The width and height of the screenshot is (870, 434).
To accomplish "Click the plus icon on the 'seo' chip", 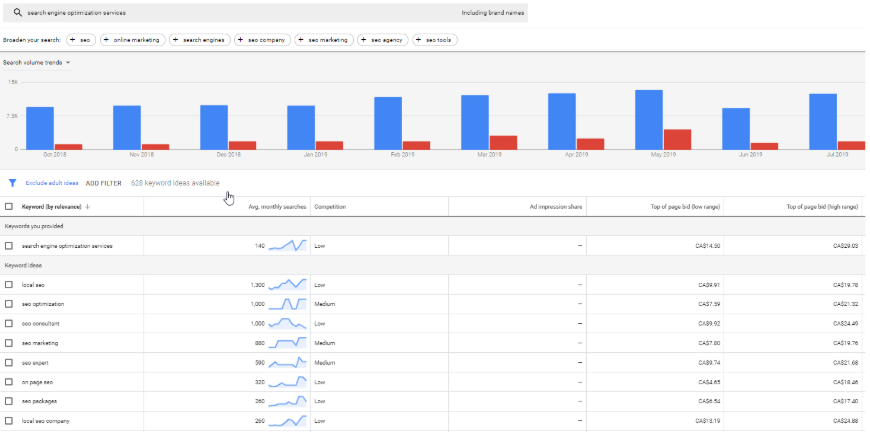I will (73, 40).
